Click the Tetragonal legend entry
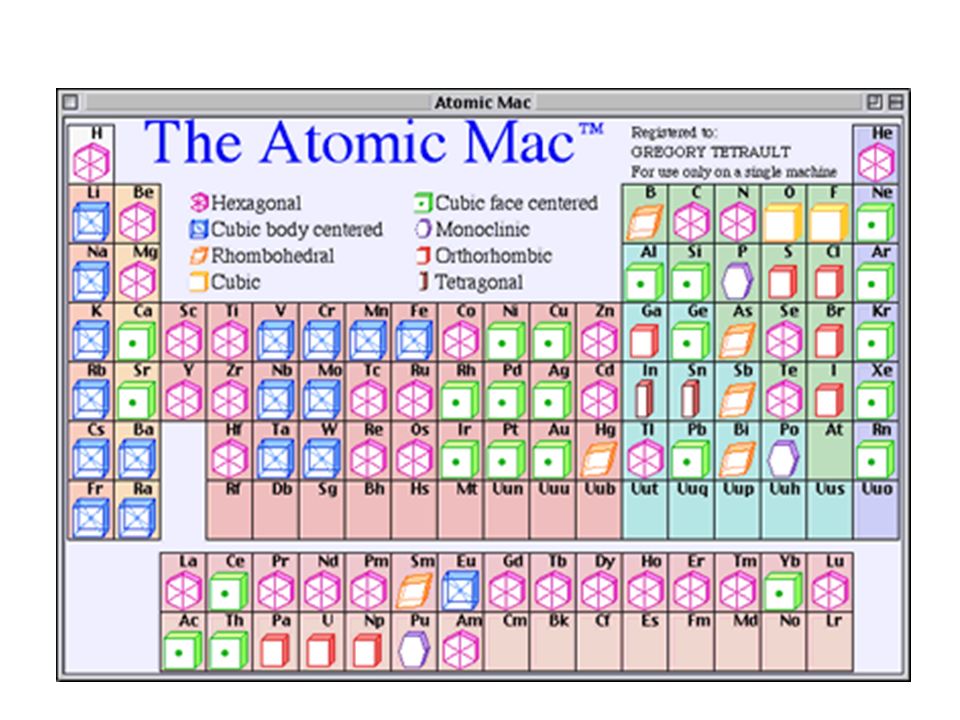This screenshot has height=720, width=960. coord(470,282)
